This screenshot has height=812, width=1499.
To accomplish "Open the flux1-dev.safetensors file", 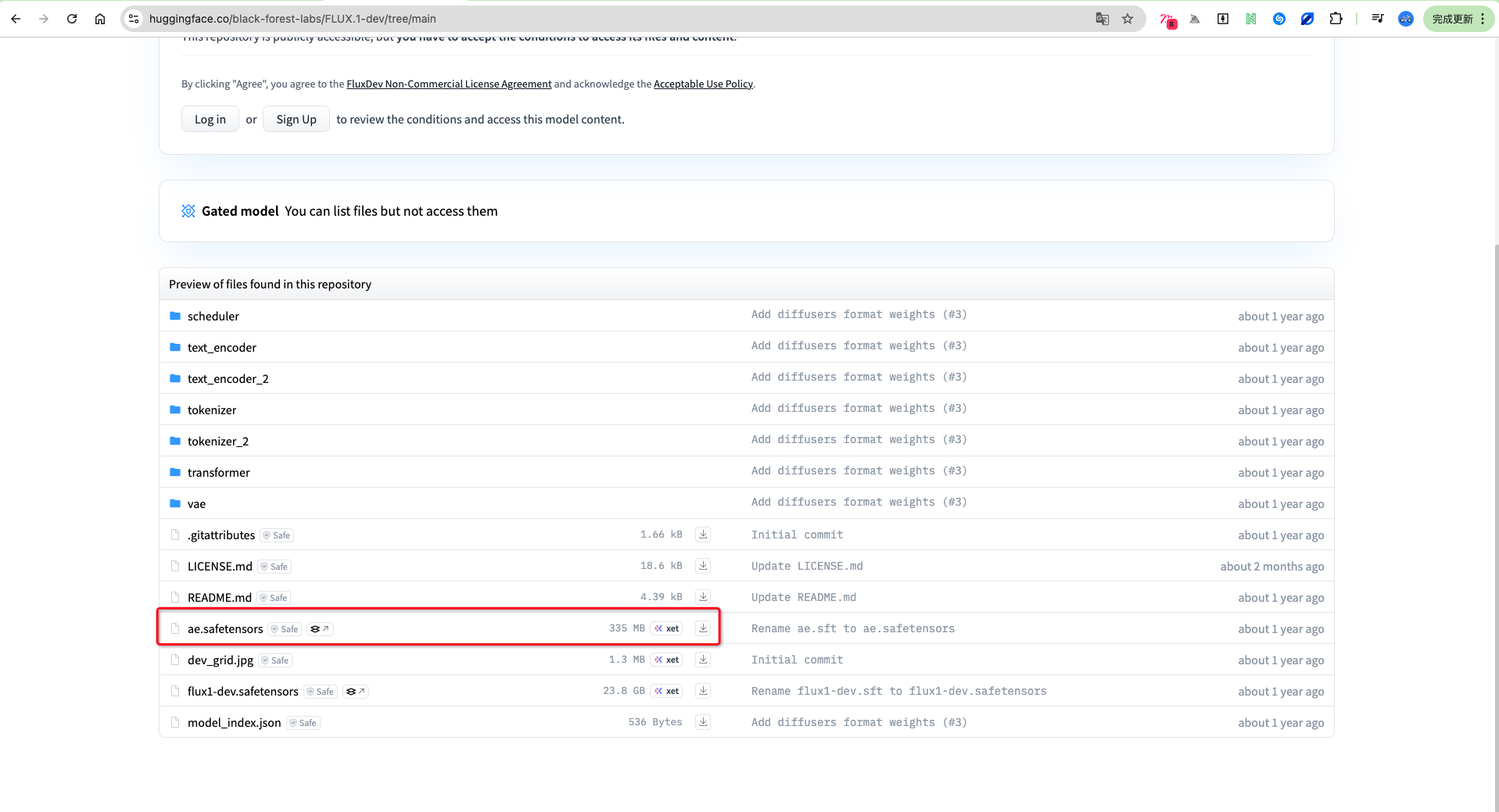I will pyautogui.click(x=243, y=691).
